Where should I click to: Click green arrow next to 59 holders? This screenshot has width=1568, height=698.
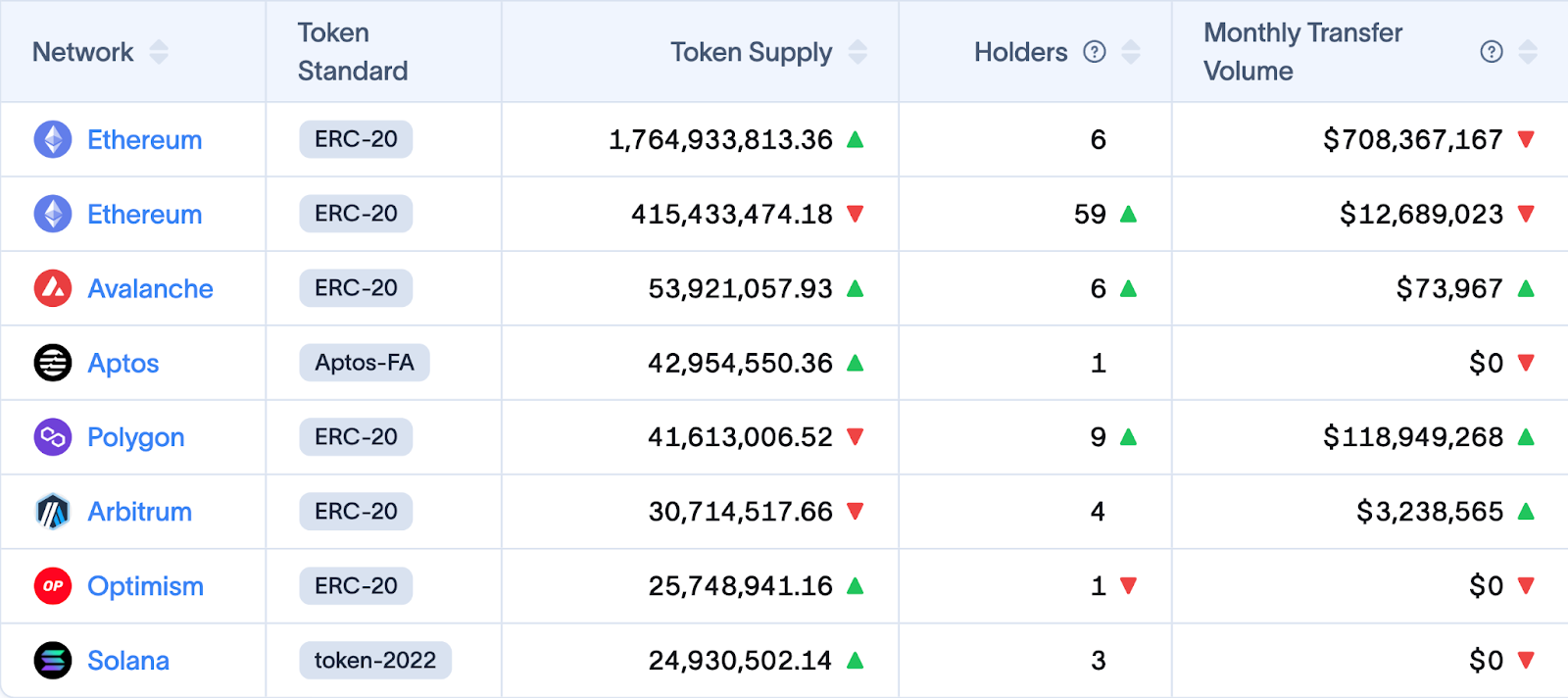coord(1128,214)
